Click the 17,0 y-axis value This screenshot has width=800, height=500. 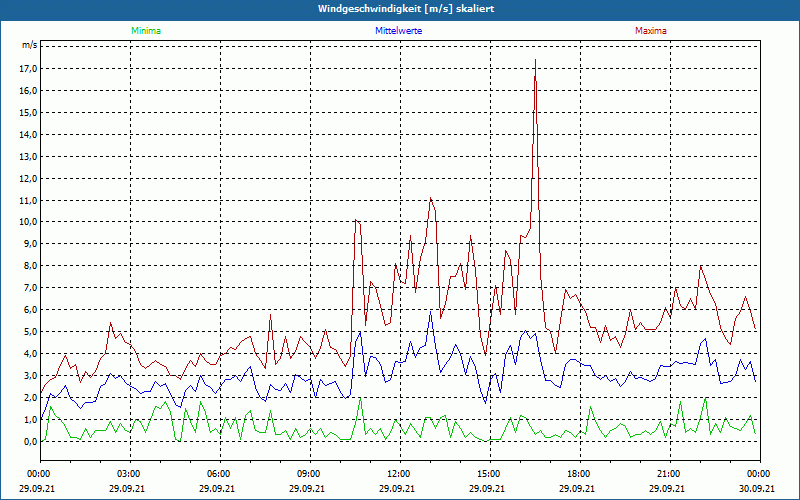pos(29,68)
